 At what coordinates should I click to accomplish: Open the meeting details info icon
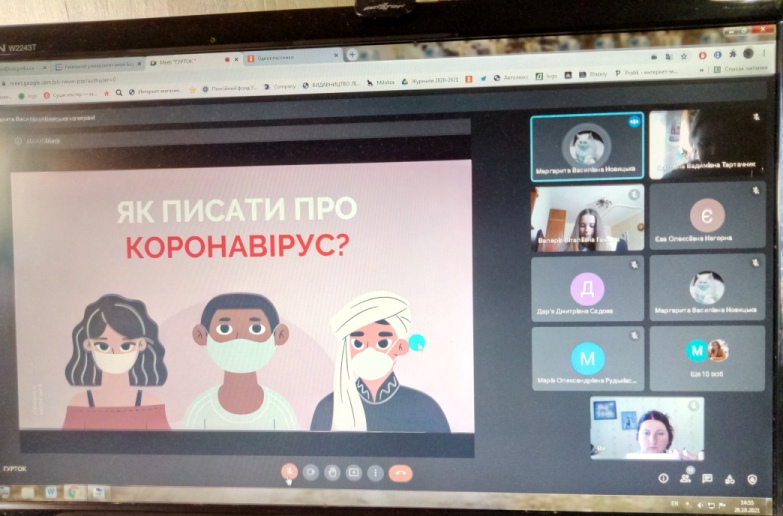pos(663,479)
